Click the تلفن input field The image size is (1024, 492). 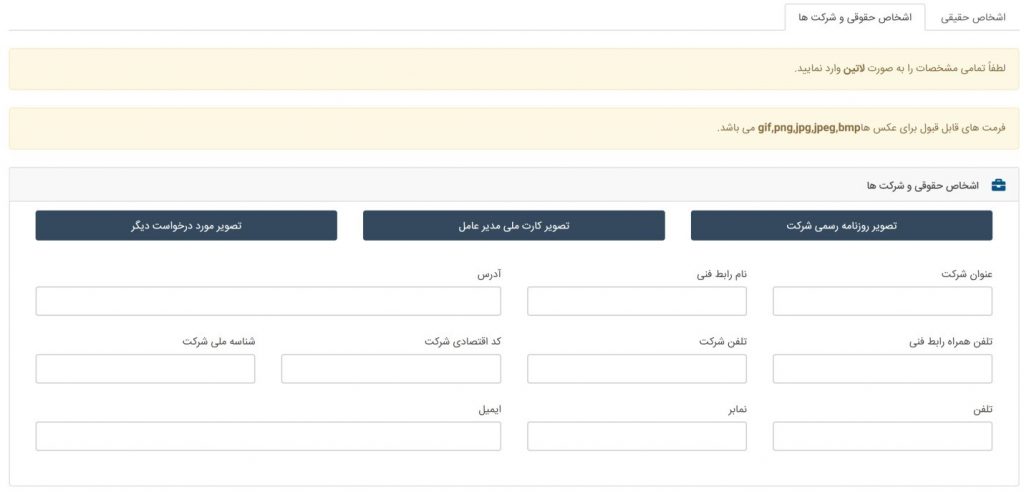tap(882, 436)
